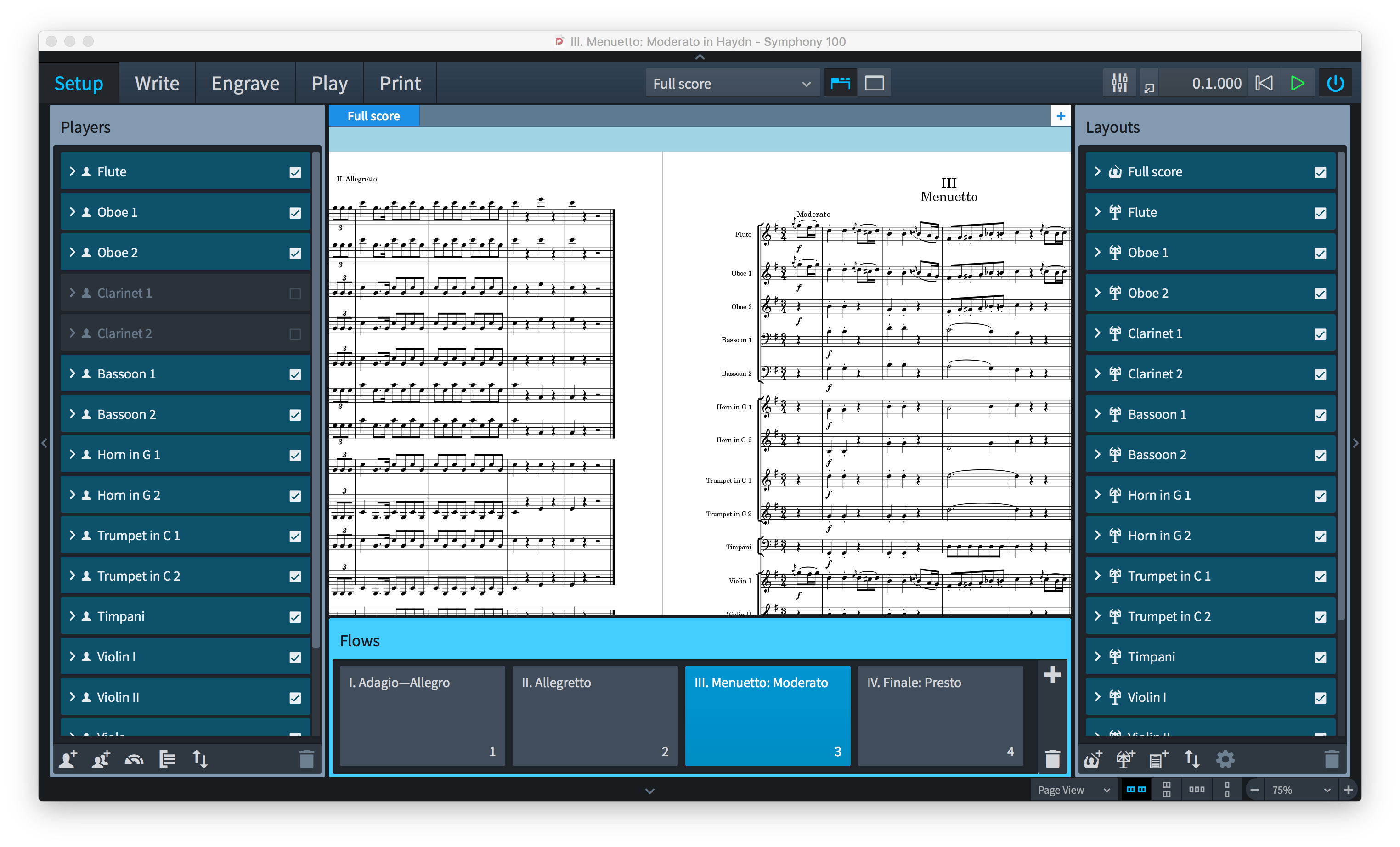Open the Mixer from the toolbar
This screenshot has width=1400, height=847.
click(x=1119, y=82)
